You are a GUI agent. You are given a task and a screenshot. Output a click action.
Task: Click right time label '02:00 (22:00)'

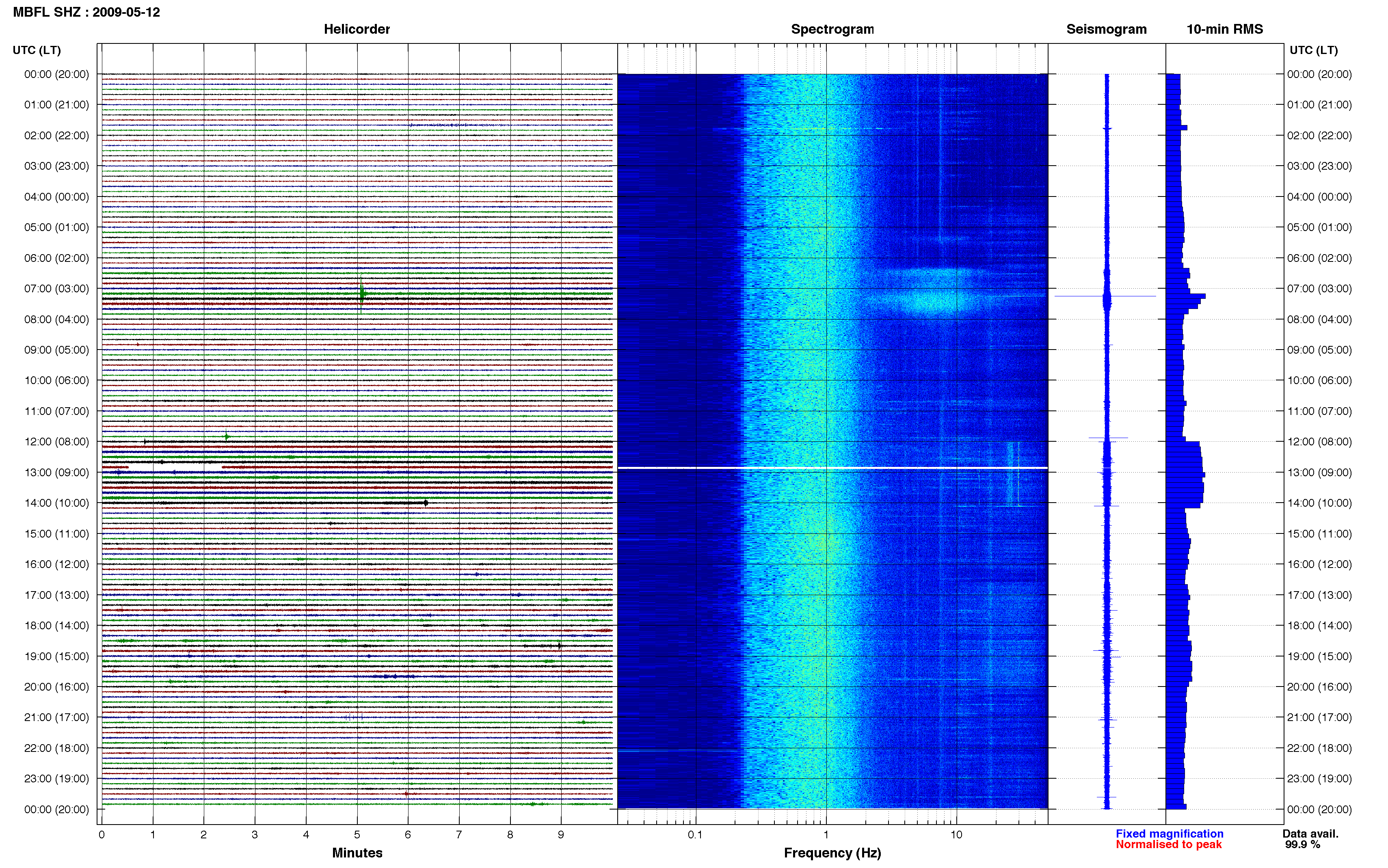[1319, 136]
